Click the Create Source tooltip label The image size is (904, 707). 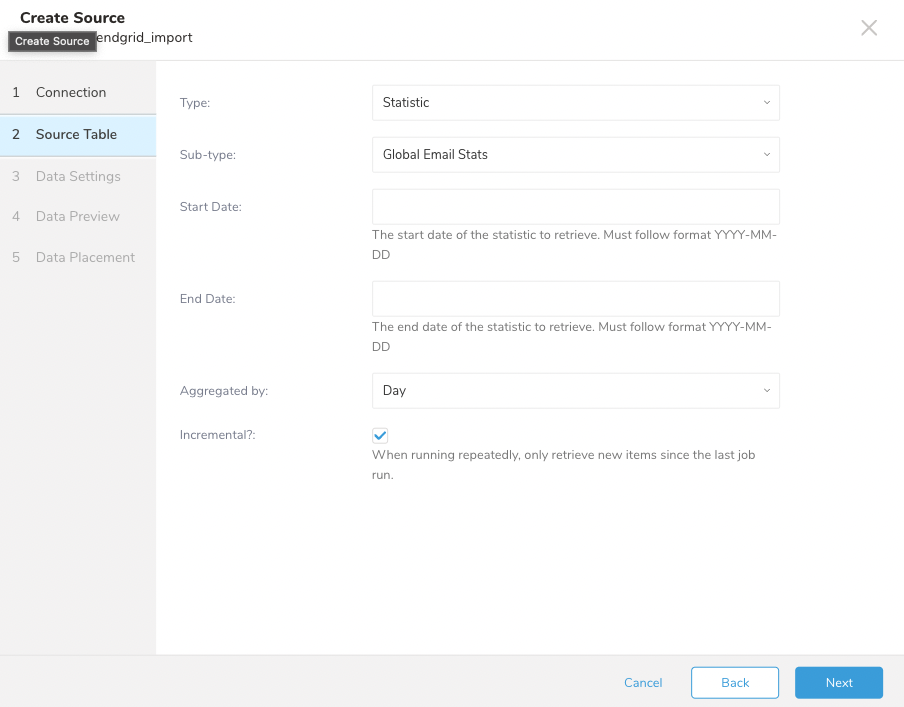tap(52, 41)
